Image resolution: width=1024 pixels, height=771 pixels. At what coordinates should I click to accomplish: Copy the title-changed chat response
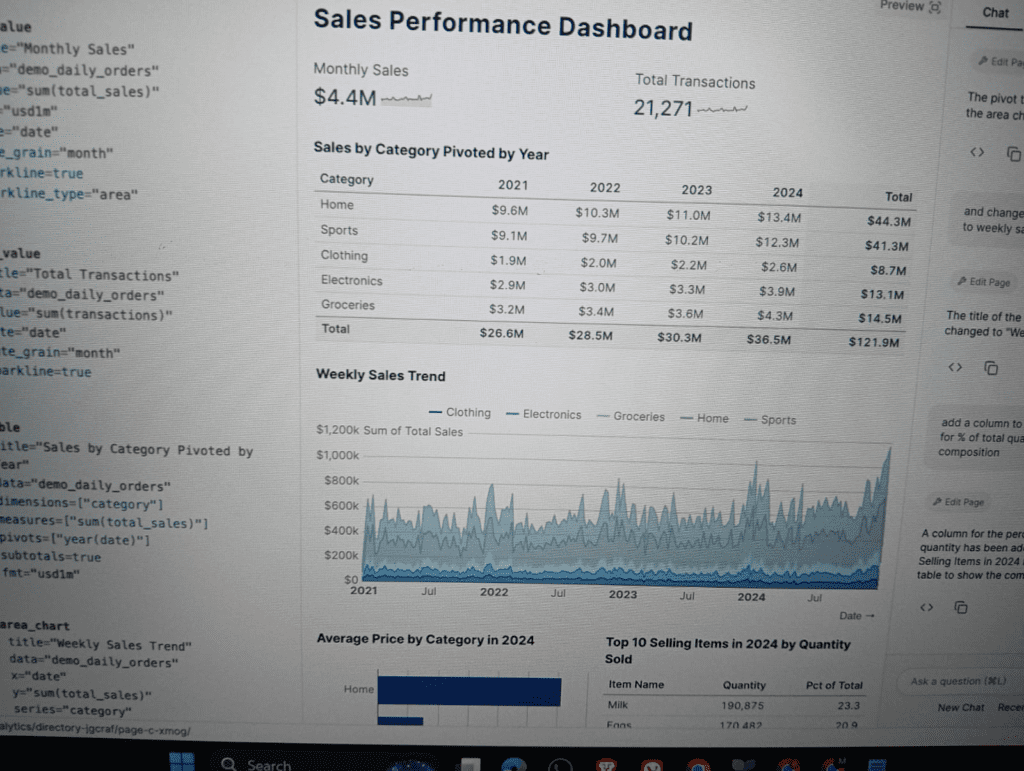coord(991,368)
